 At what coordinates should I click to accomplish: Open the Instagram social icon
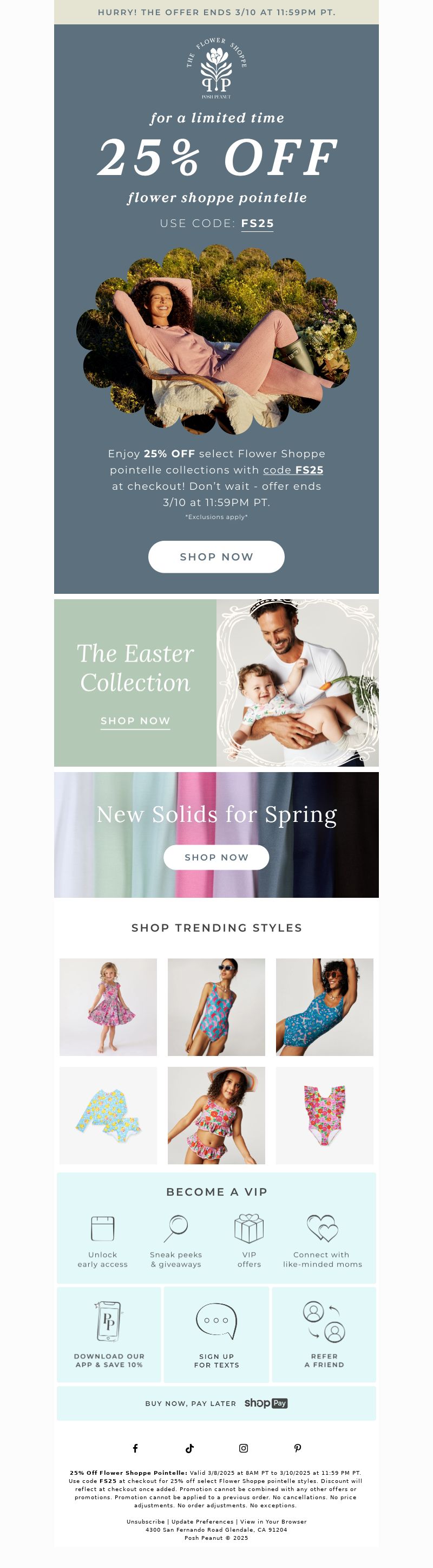coord(243,1448)
